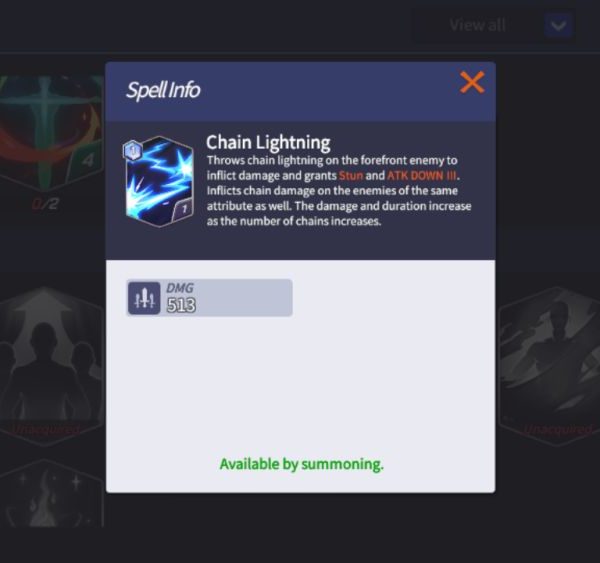The height and width of the screenshot is (563, 600).
Task: Click the hexagon level badge on Chain Lightning card
Action: 132,150
